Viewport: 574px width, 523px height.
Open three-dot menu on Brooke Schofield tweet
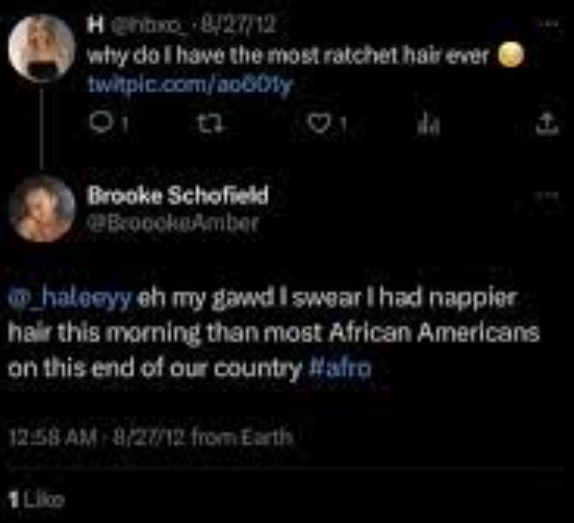547,195
